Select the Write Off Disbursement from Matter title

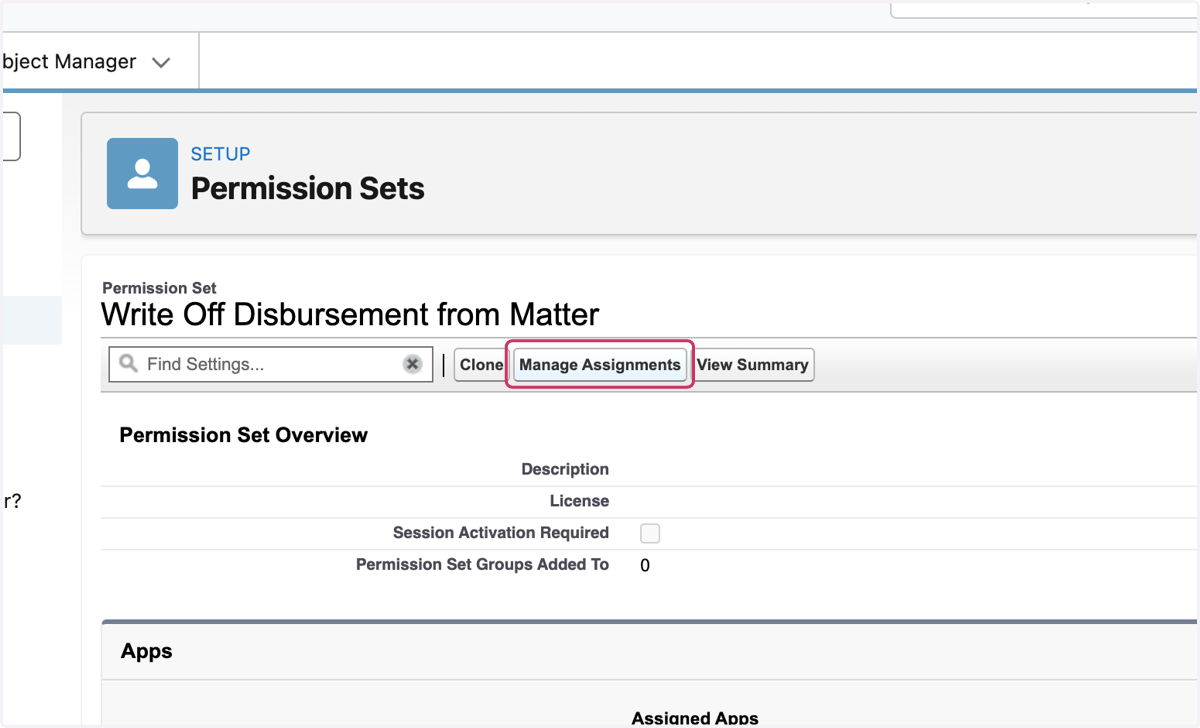point(350,315)
